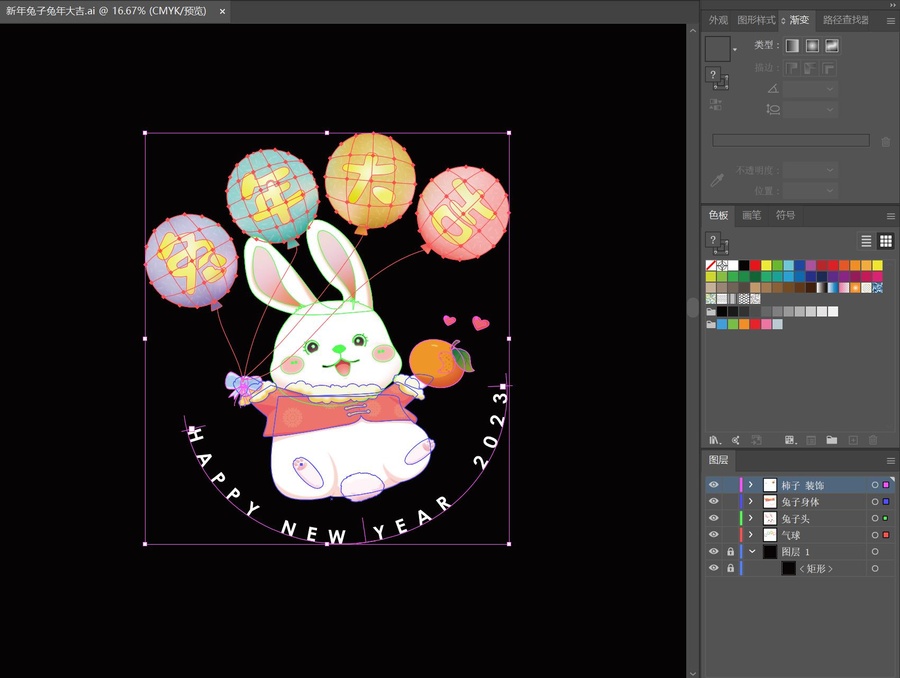
Task: Toggle visibility of 〈矩形〉 sublayer
Action: coord(713,568)
